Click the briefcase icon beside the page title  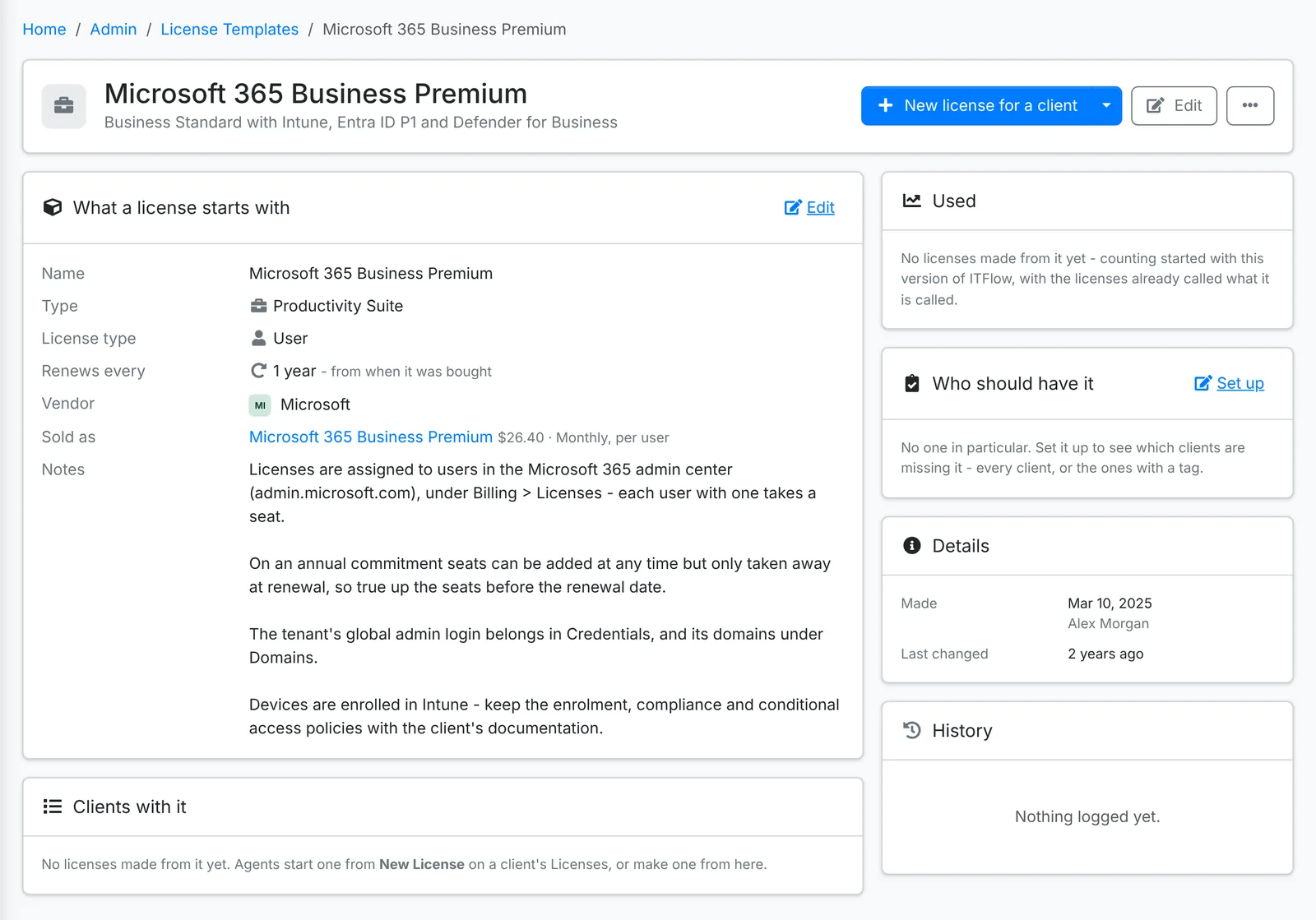(x=64, y=106)
